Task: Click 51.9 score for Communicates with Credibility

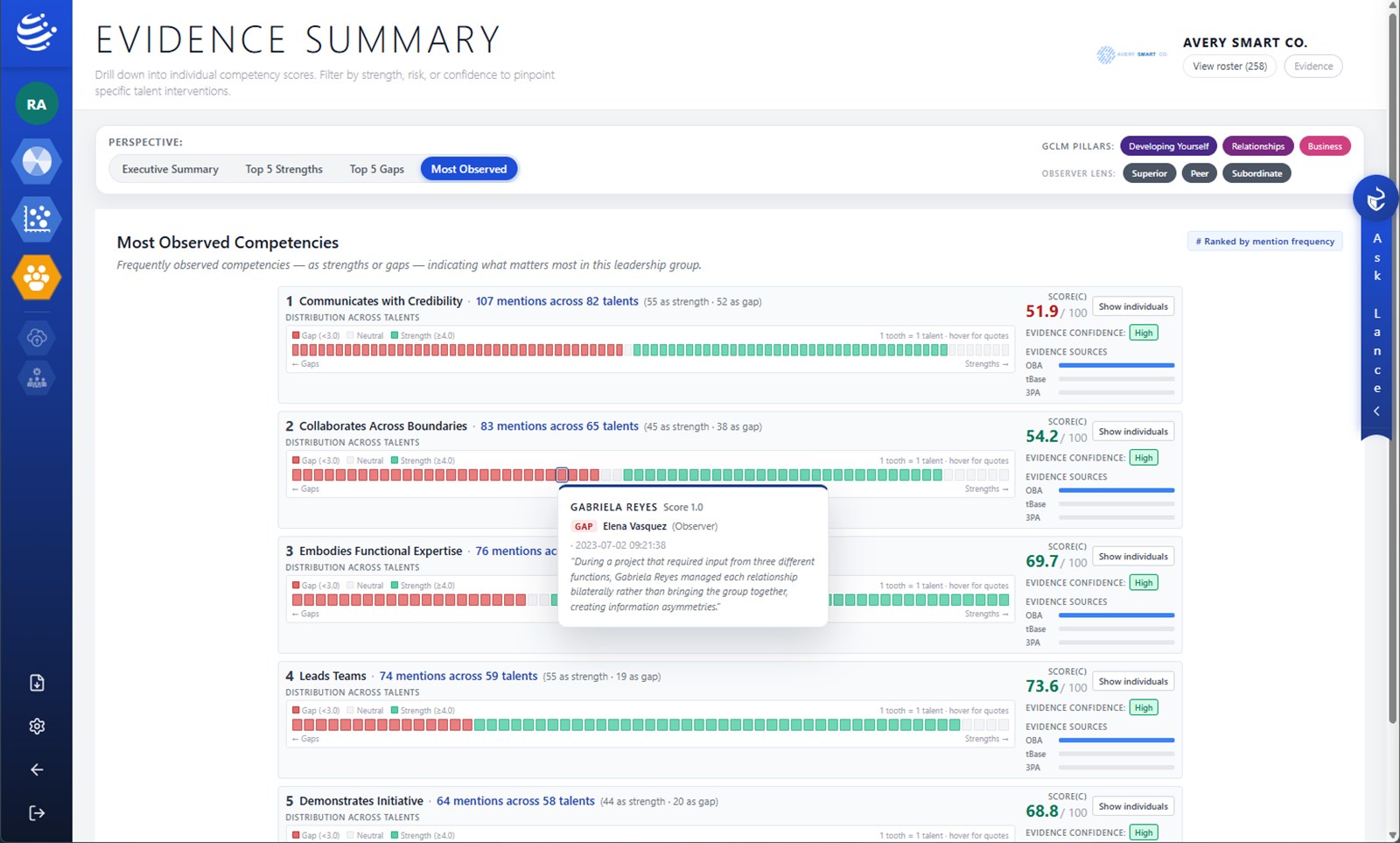Action: tap(1042, 311)
